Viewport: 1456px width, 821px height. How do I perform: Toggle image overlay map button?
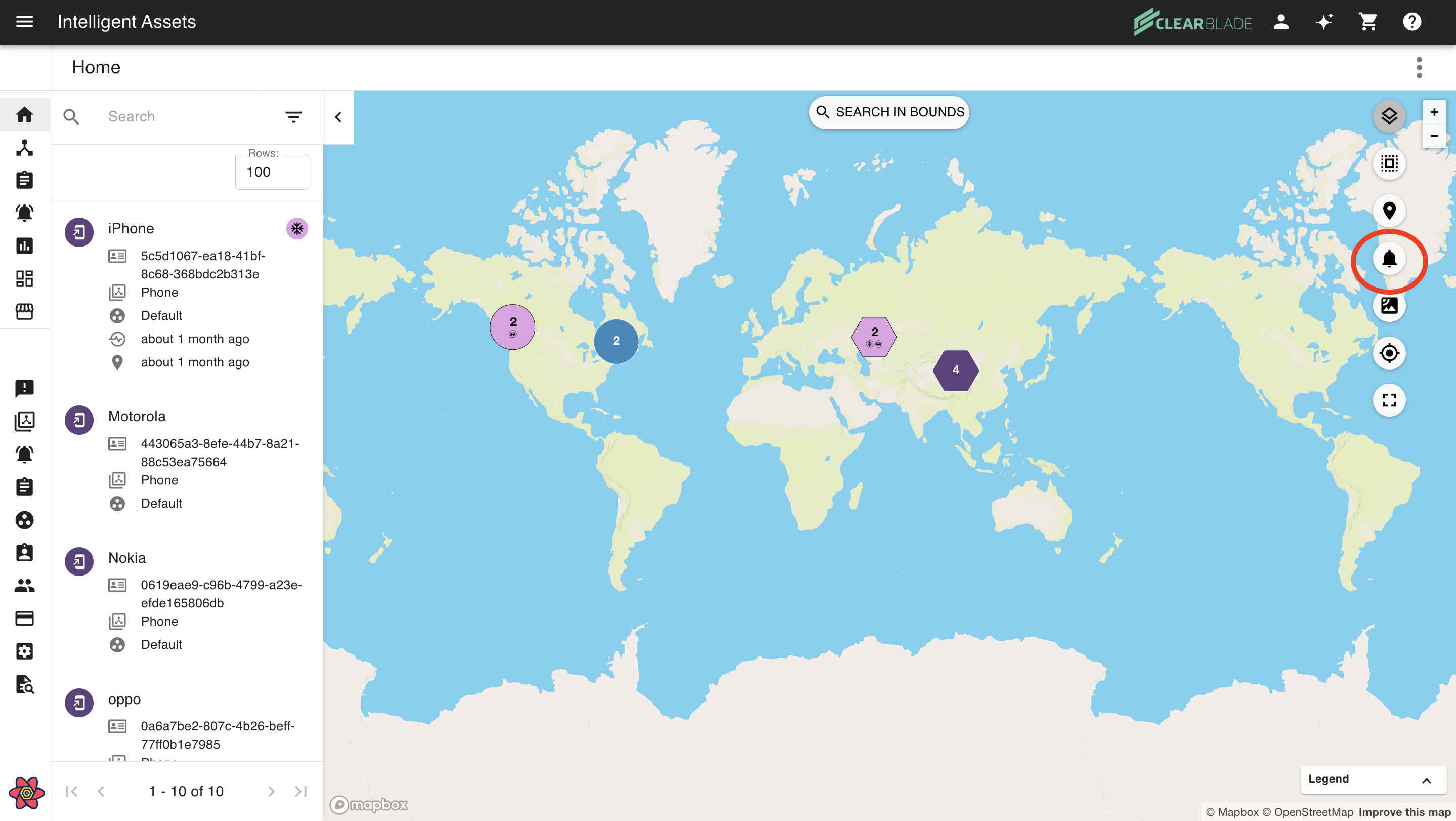tap(1389, 306)
